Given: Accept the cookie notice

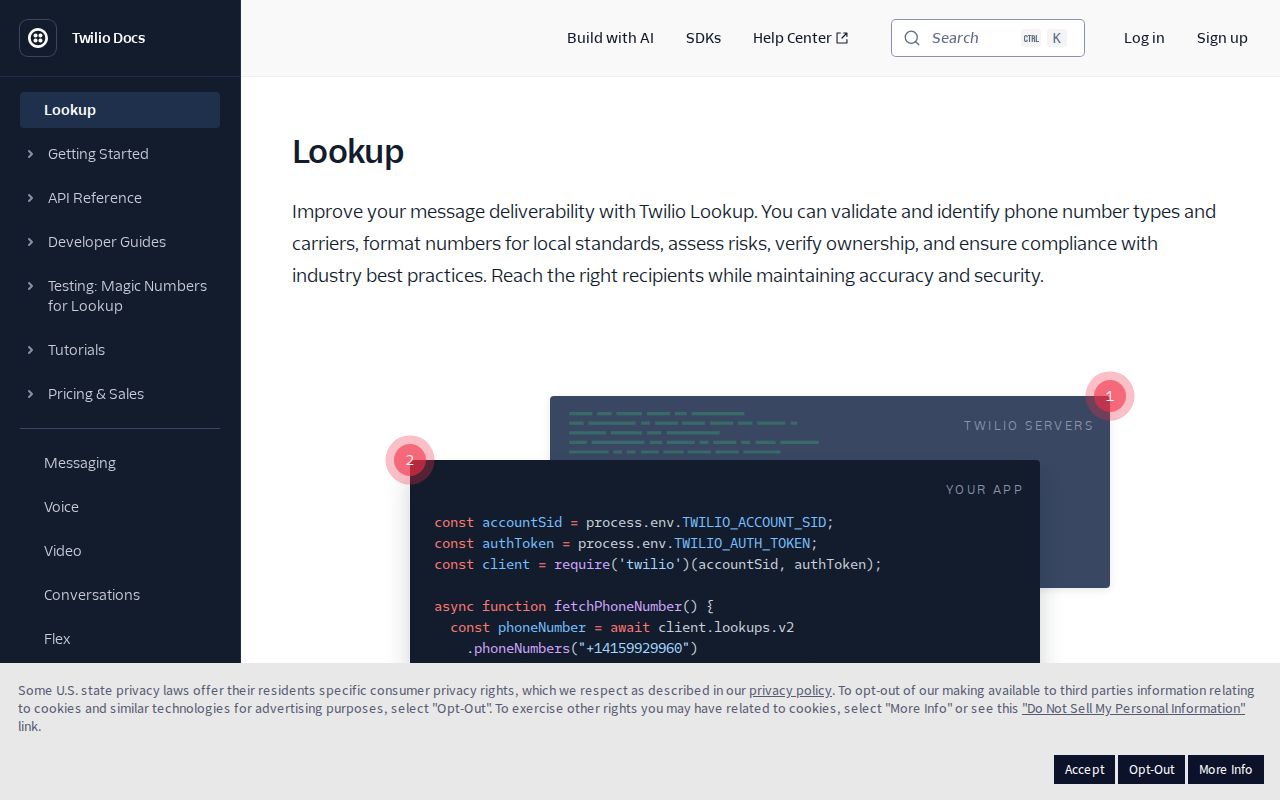Looking at the screenshot, I should tap(1084, 769).
